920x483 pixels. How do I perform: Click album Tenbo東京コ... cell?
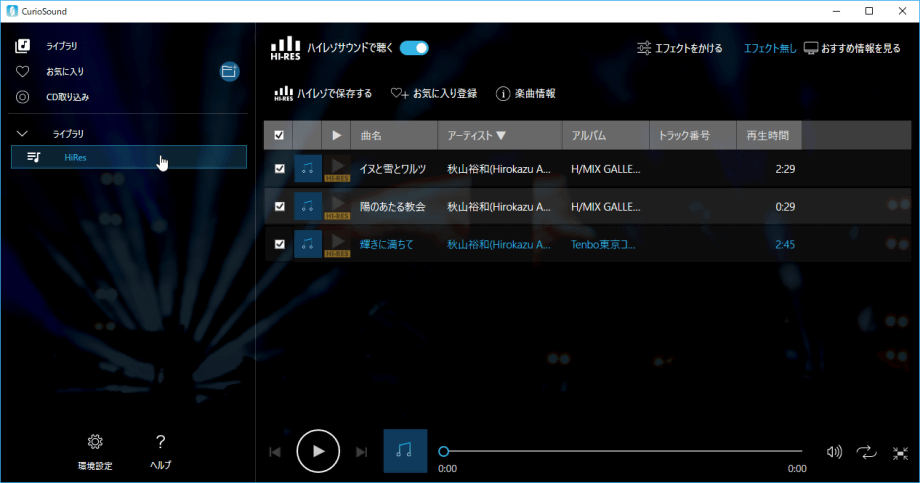(603, 244)
